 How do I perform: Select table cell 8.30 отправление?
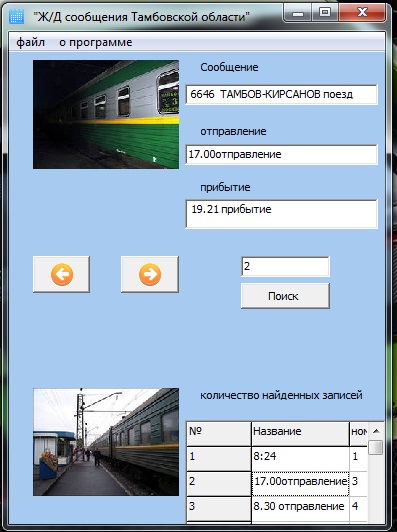300,509
